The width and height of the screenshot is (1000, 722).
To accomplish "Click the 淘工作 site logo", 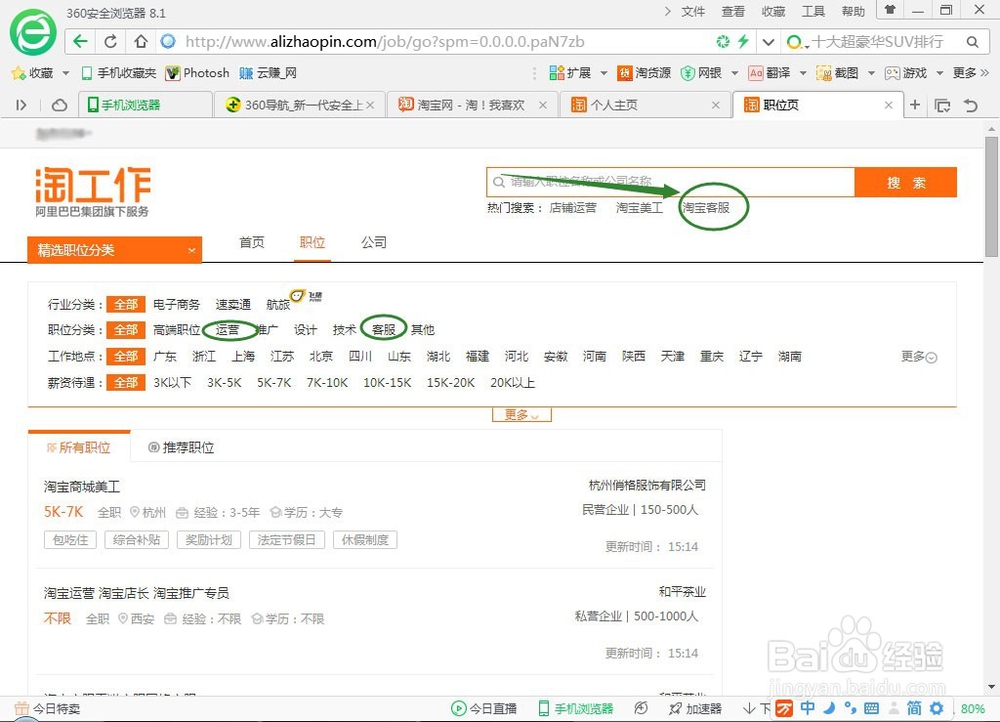I will tap(93, 191).
